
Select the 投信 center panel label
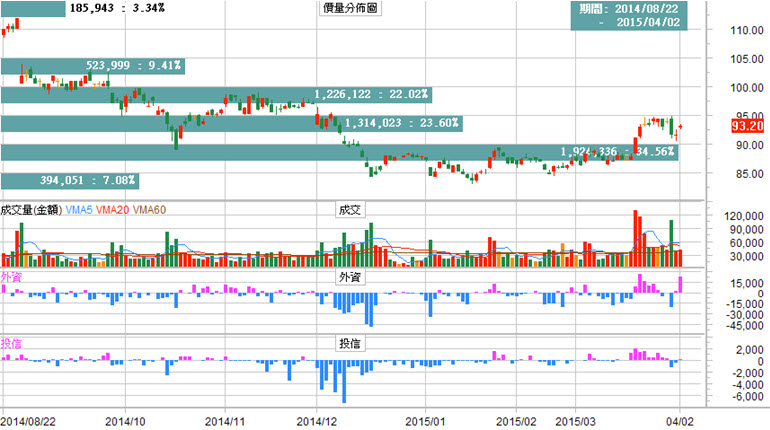tap(351, 343)
